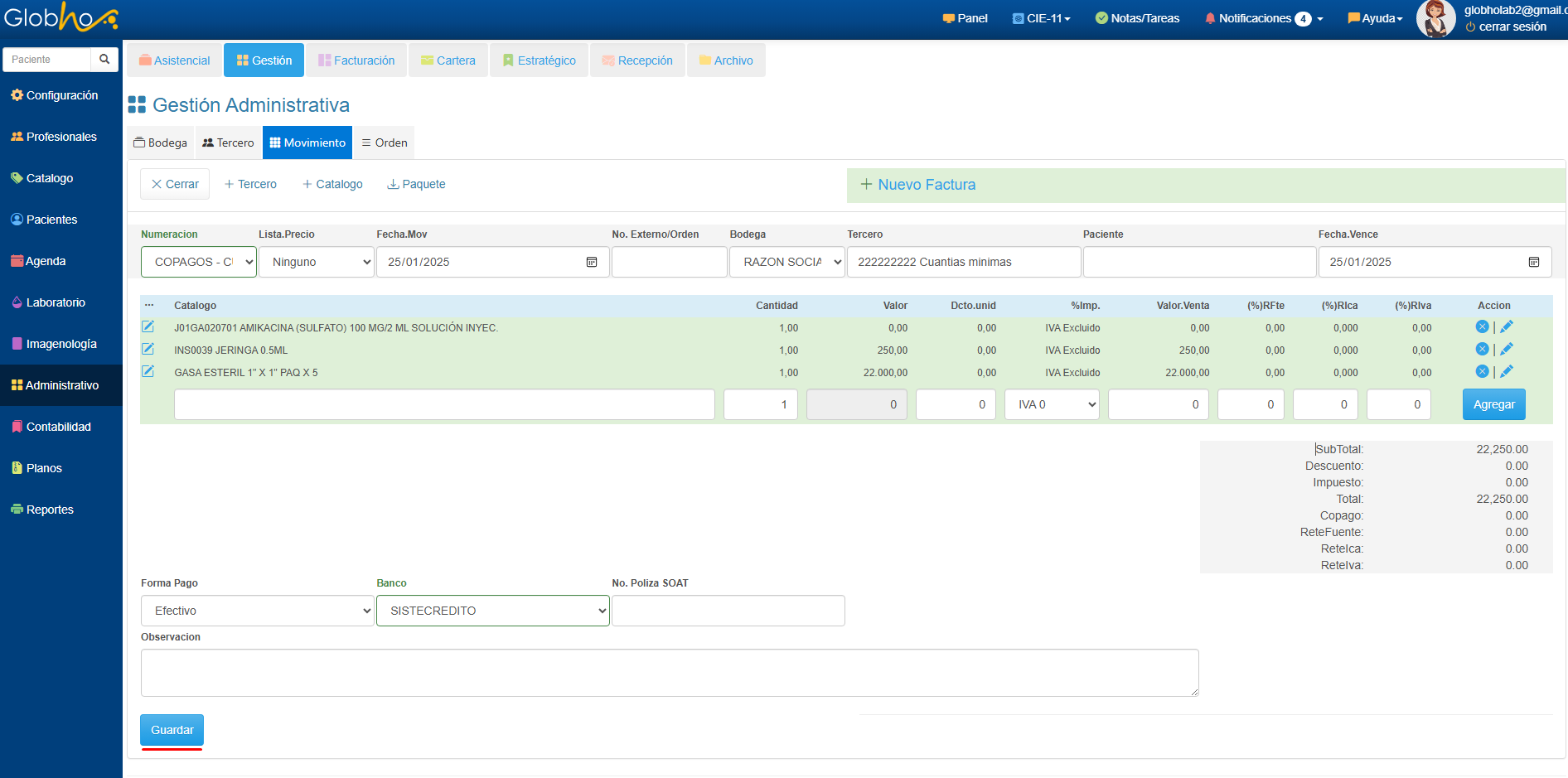Expand the Numeracion COPAGOS dropdown

pyautogui.click(x=199, y=262)
